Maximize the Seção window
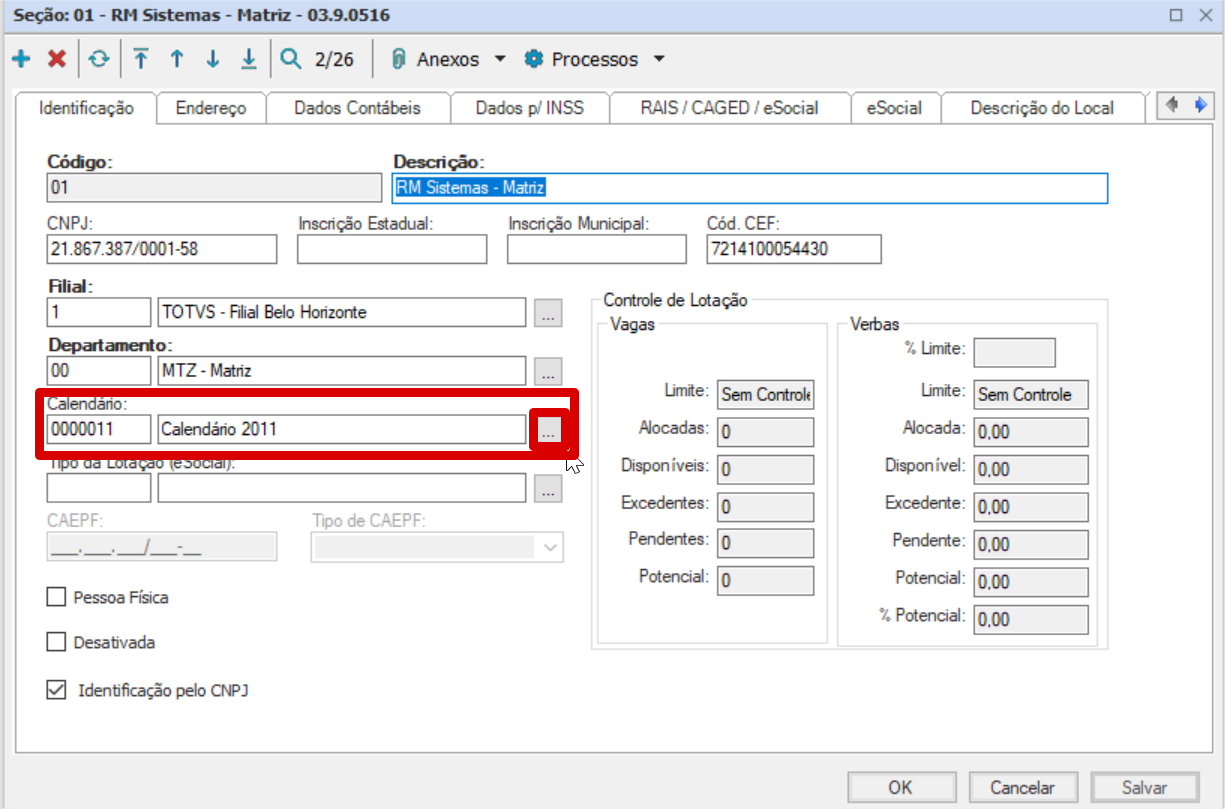This screenshot has height=809, width=1225. tap(1176, 15)
